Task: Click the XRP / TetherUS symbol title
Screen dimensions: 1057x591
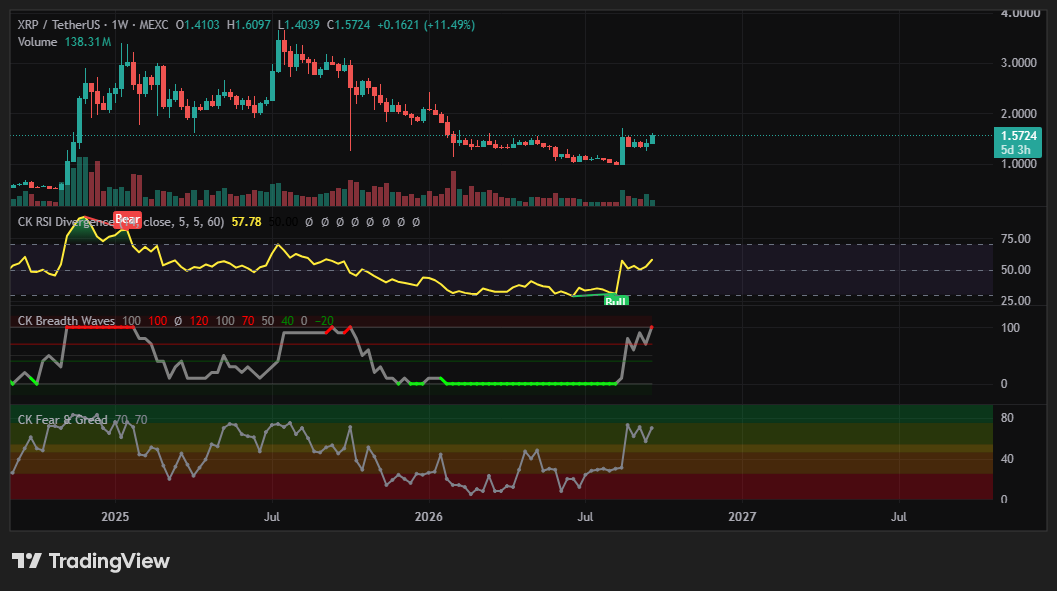Action: (59, 25)
